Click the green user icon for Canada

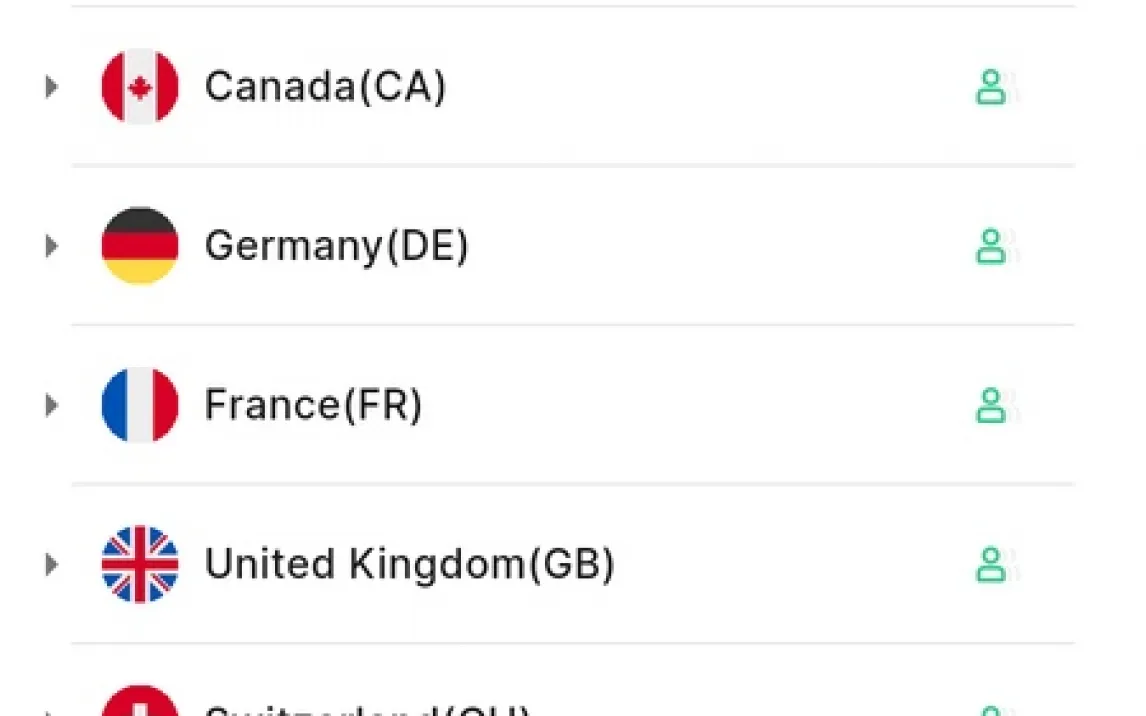coord(991,87)
